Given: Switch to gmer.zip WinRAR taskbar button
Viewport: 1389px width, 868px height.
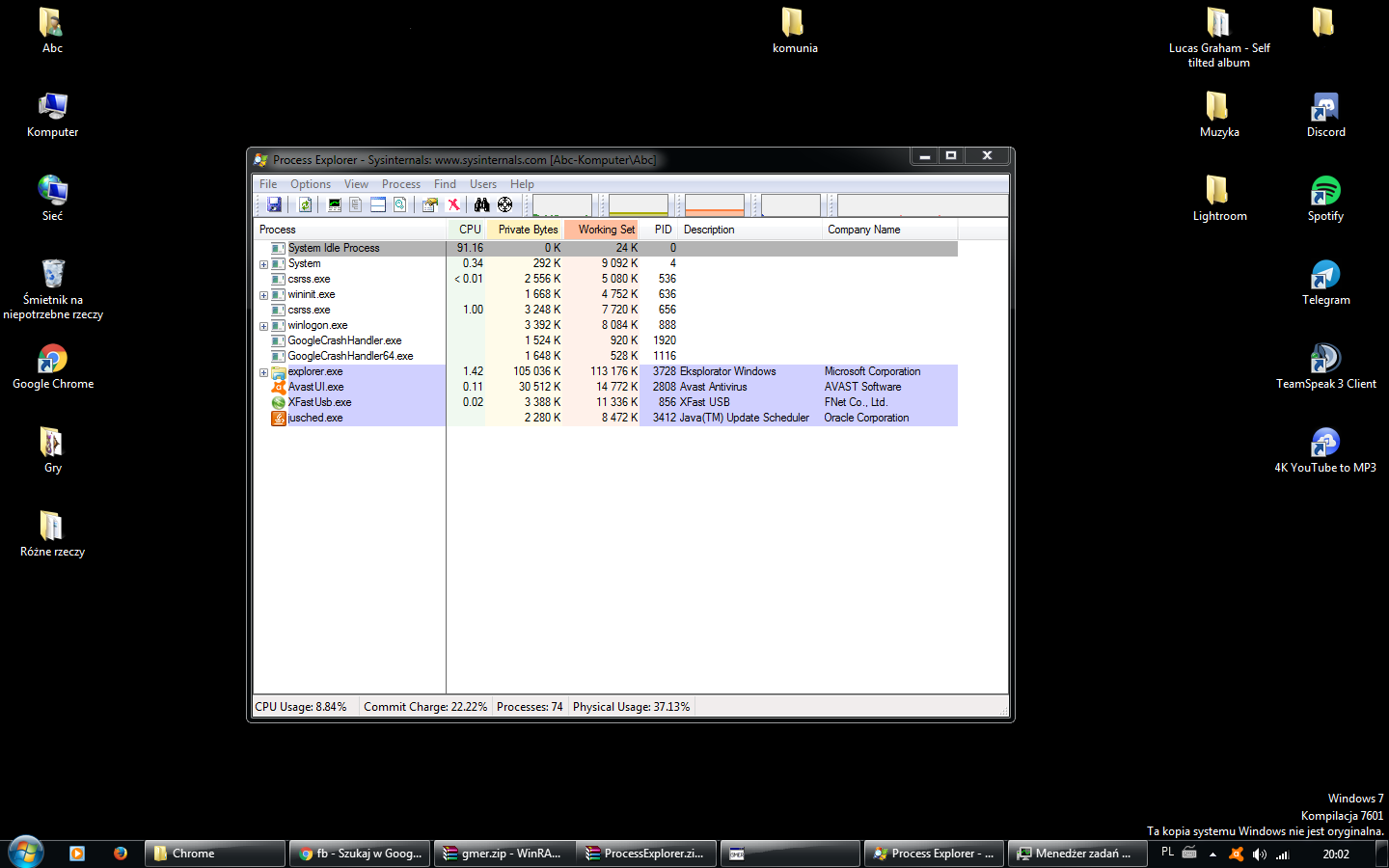Looking at the screenshot, I should click(x=504, y=854).
